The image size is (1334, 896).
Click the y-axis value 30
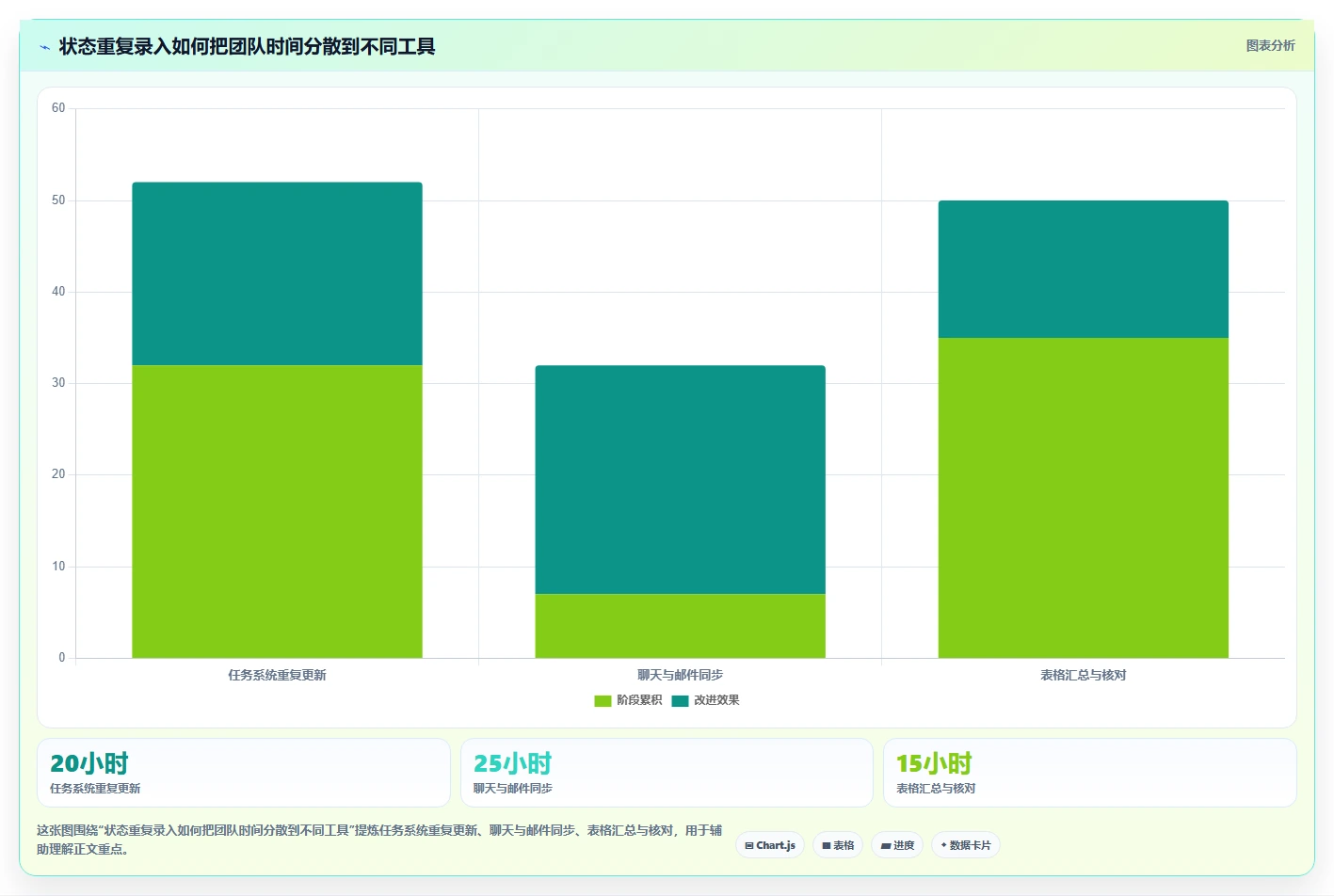coord(58,383)
